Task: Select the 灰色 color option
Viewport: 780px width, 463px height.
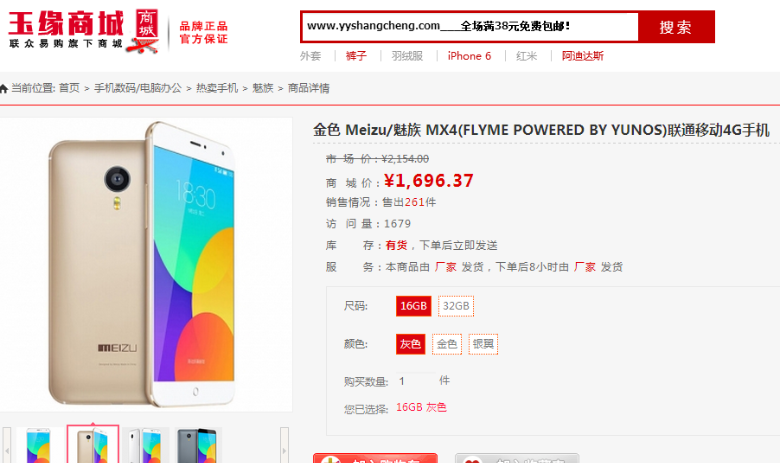Action: pyautogui.click(x=410, y=344)
